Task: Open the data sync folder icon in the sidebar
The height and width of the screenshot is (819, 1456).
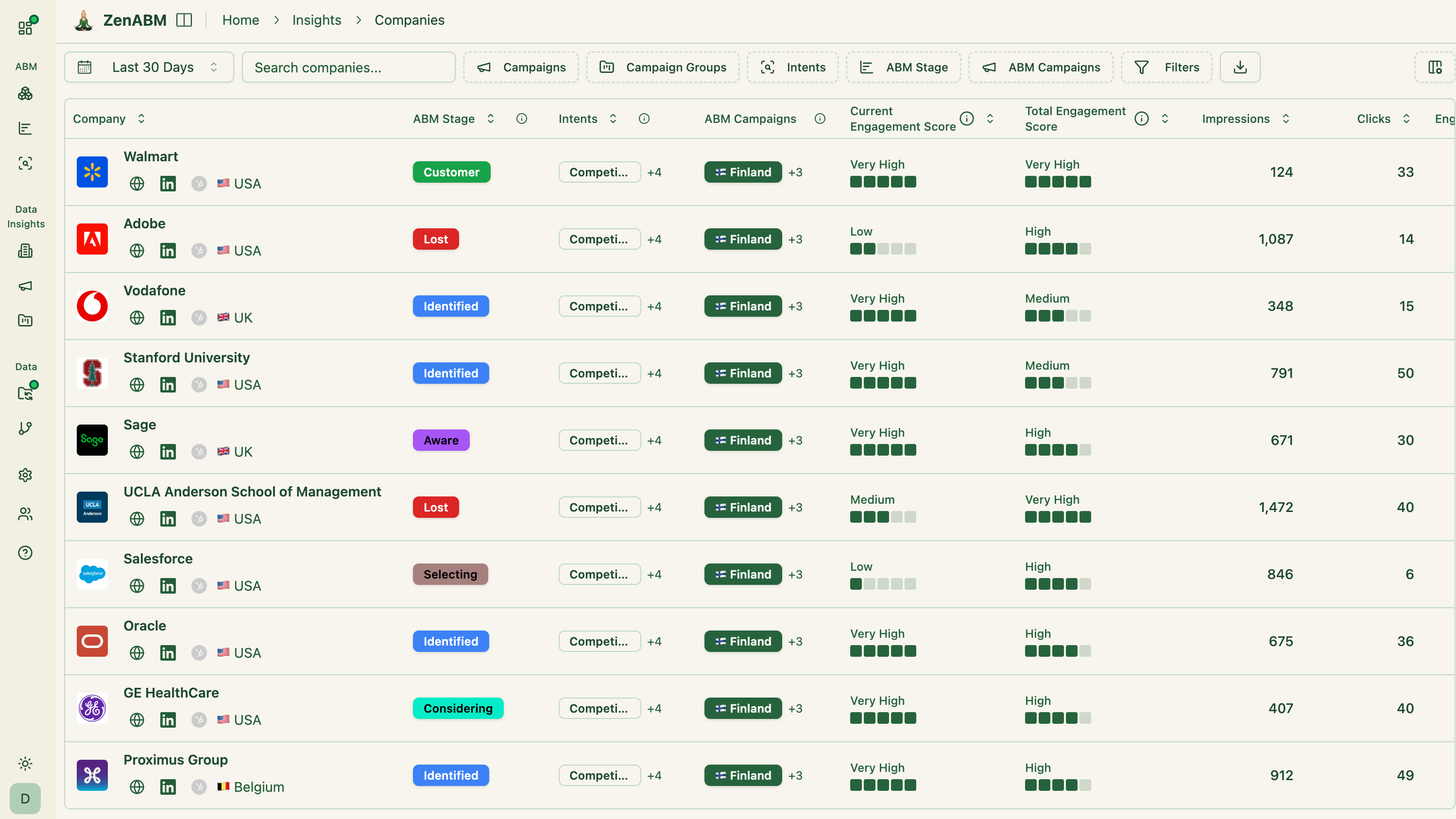Action: [x=25, y=393]
